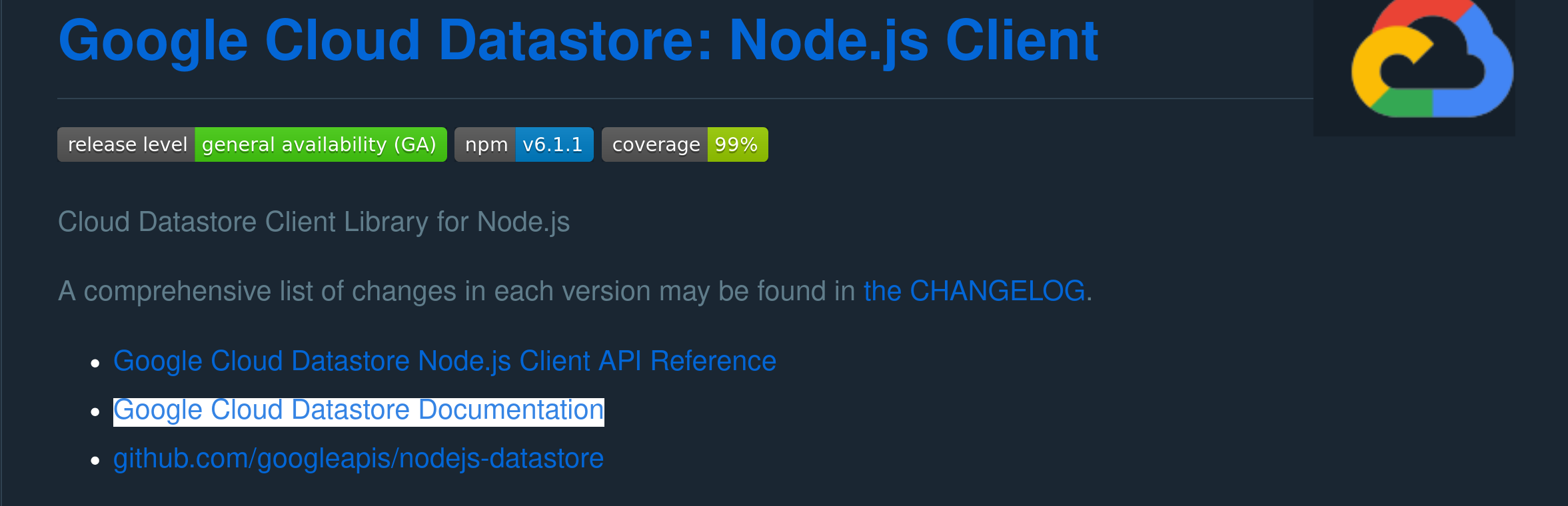
Task: Open Google Cloud Datastore Node.js Client API Reference
Action: [x=444, y=362]
